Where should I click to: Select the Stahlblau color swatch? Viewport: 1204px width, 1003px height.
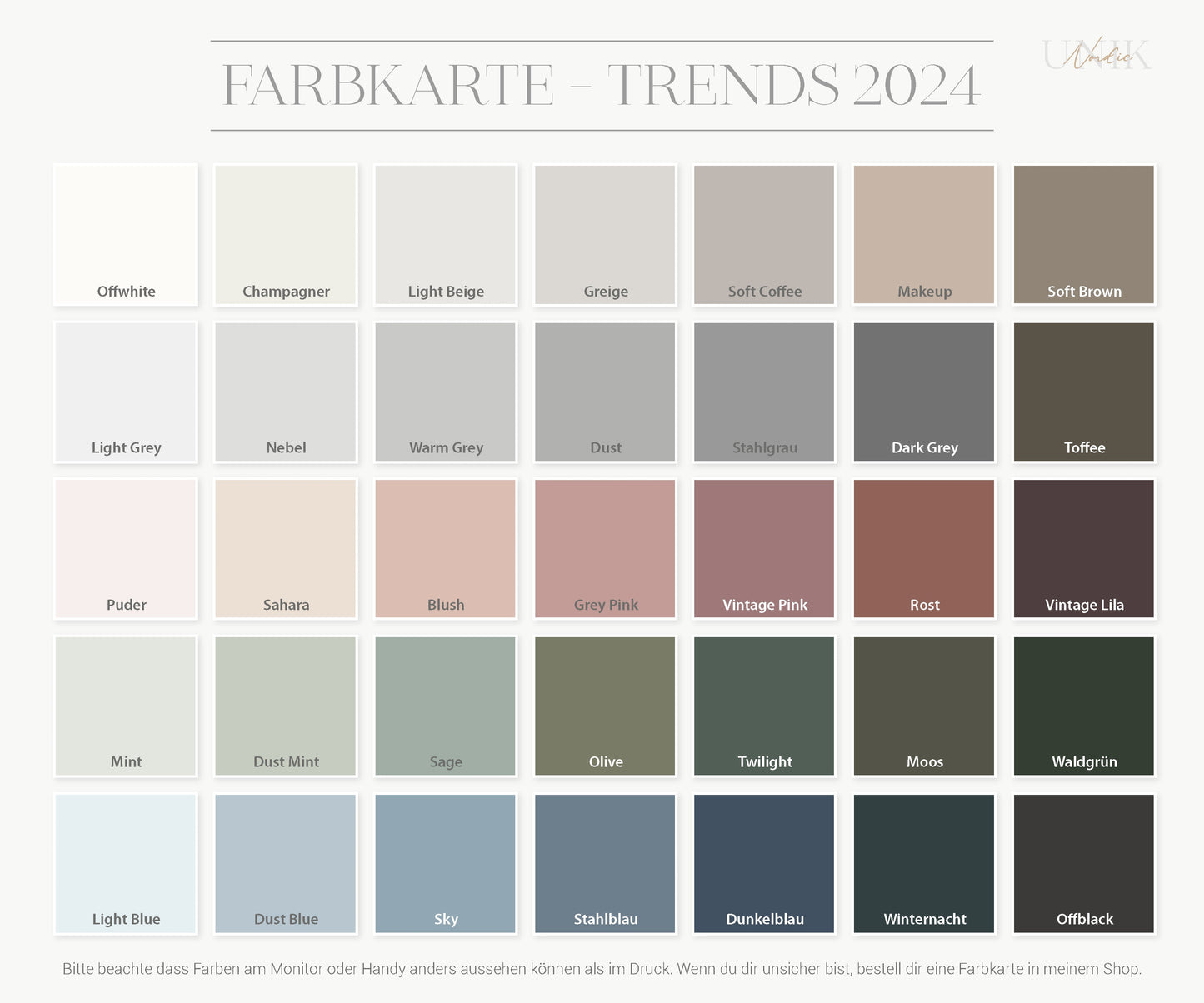605,863
